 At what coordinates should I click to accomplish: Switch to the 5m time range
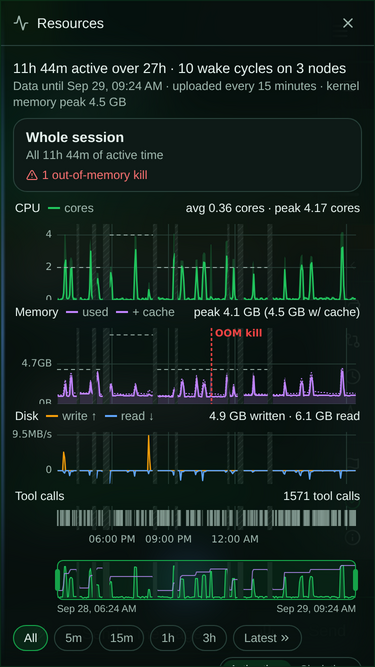tap(74, 638)
